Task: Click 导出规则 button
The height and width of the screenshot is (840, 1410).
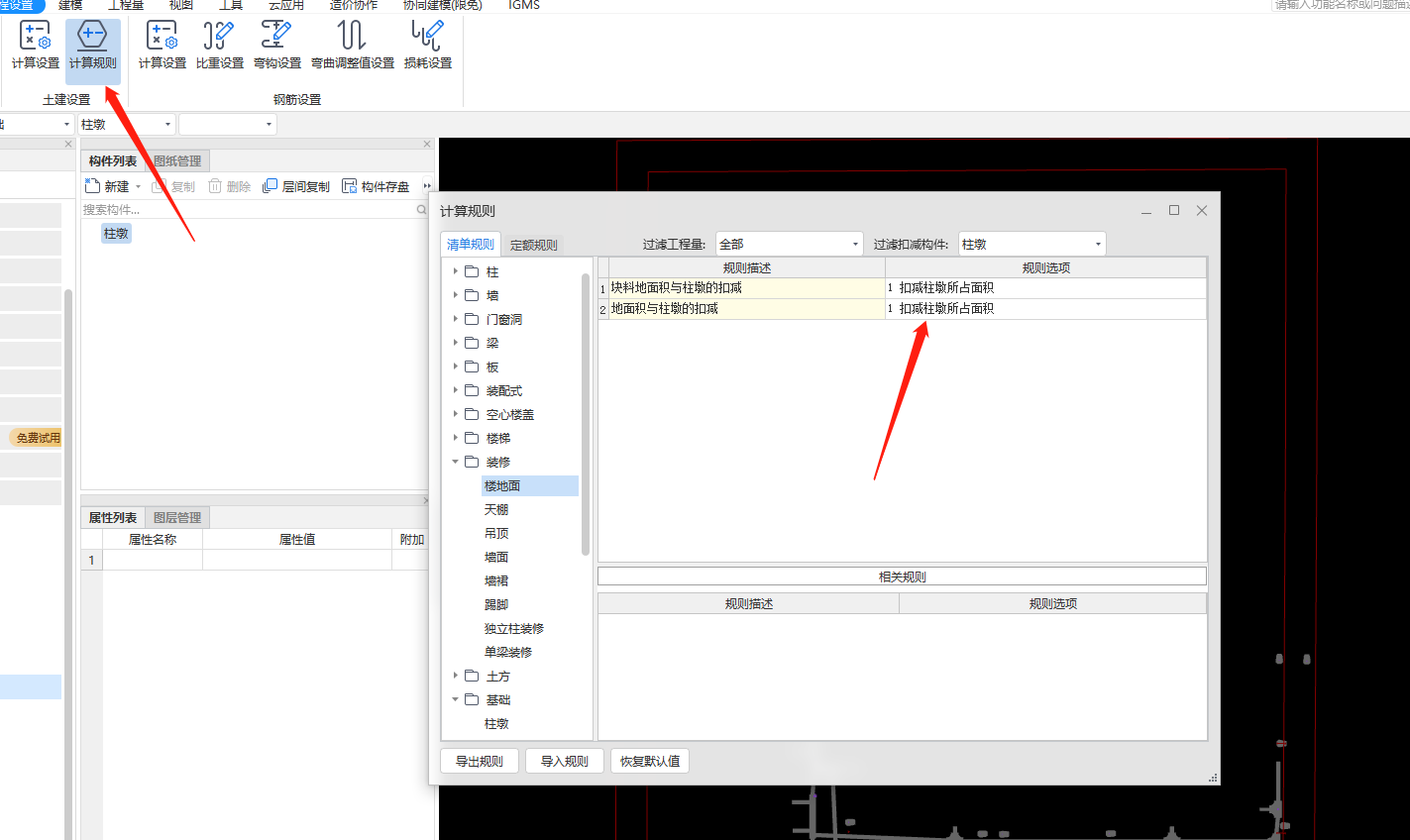Action: [480, 761]
